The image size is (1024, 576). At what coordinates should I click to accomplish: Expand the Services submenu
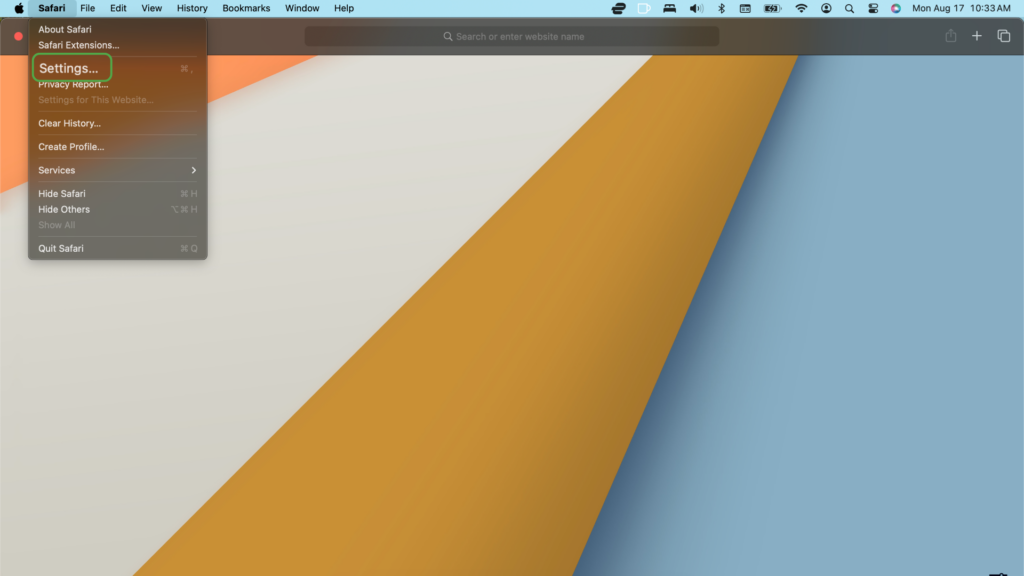point(118,170)
